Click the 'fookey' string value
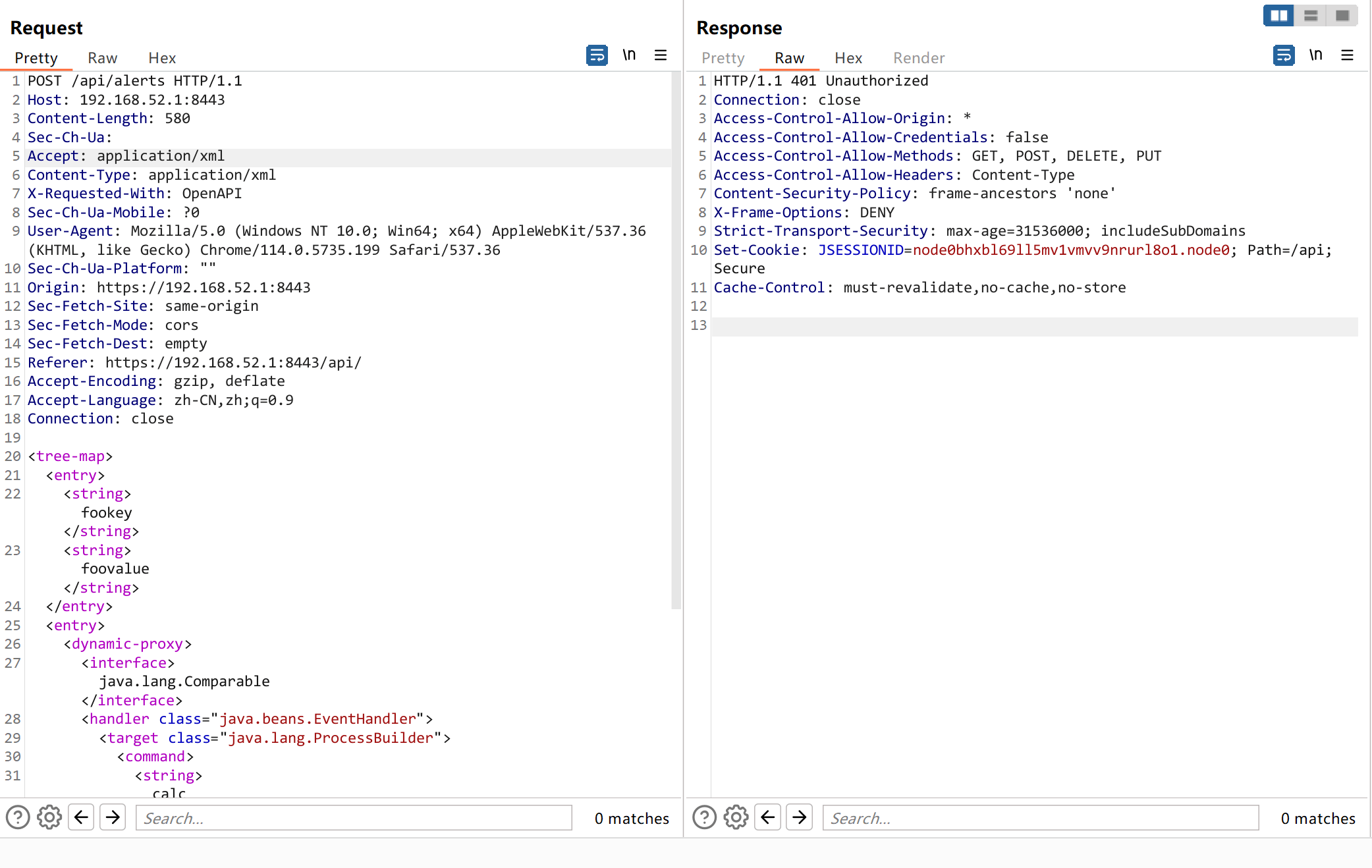The image size is (1372, 868). point(107,513)
